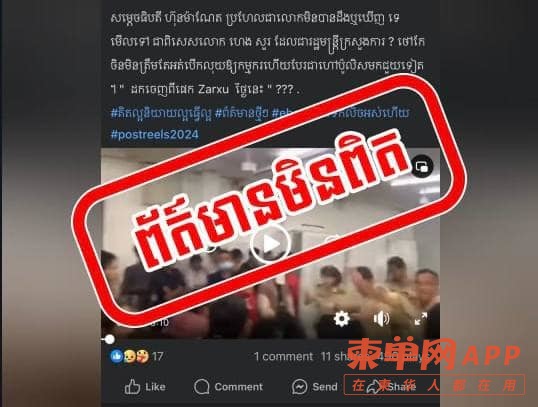
Task: Open the first Khmer hashtag link
Action: pyautogui.click(x=161, y=113)
